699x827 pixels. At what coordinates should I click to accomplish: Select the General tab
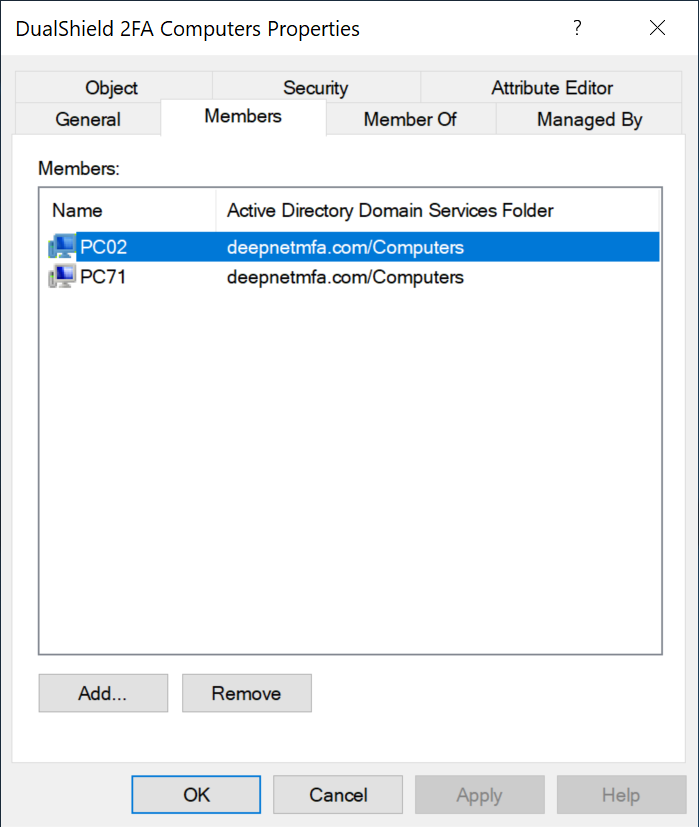click(x=88, y=119)
